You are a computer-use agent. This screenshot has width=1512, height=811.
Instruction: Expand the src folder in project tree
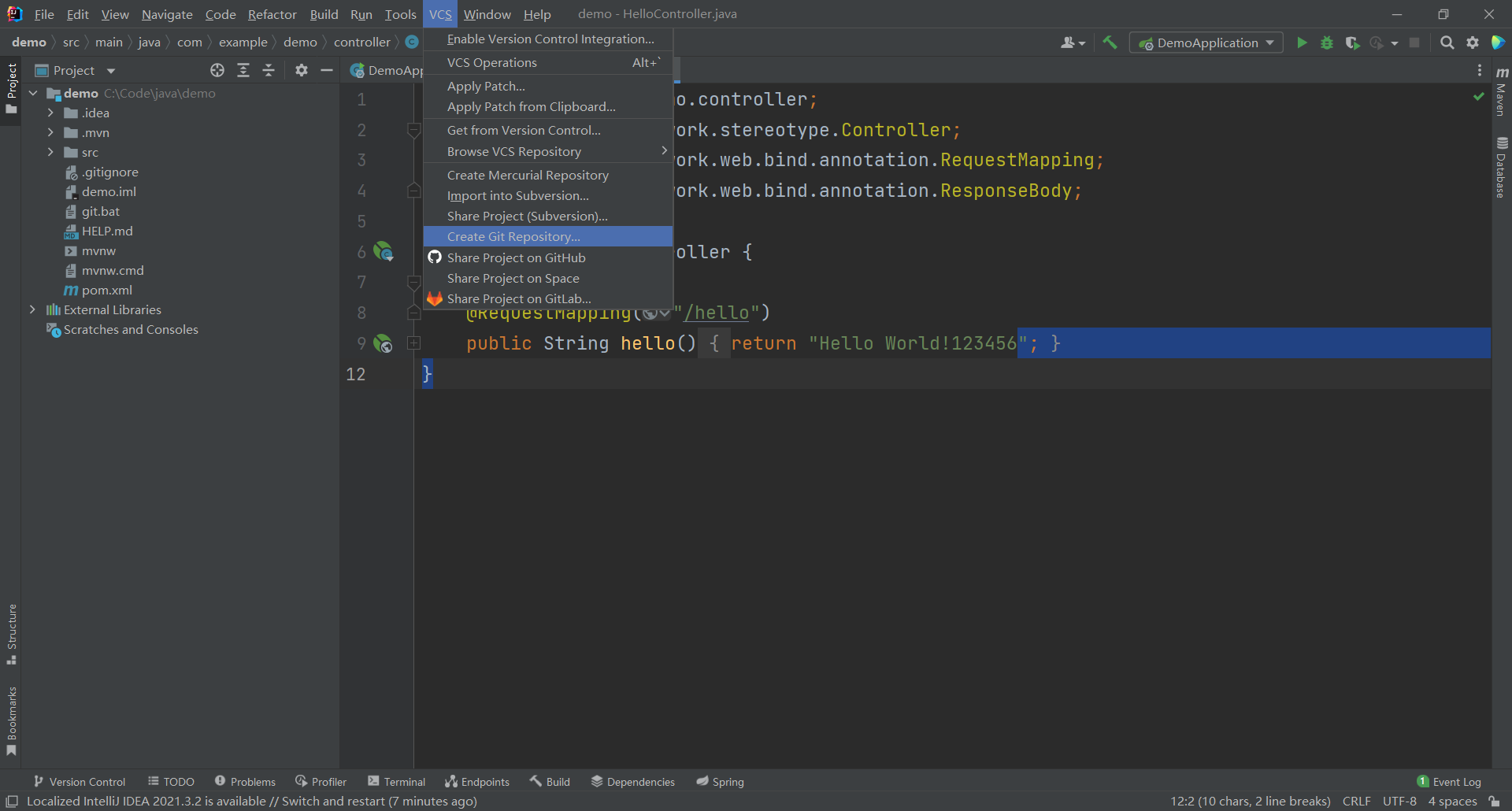coord(50,152)
